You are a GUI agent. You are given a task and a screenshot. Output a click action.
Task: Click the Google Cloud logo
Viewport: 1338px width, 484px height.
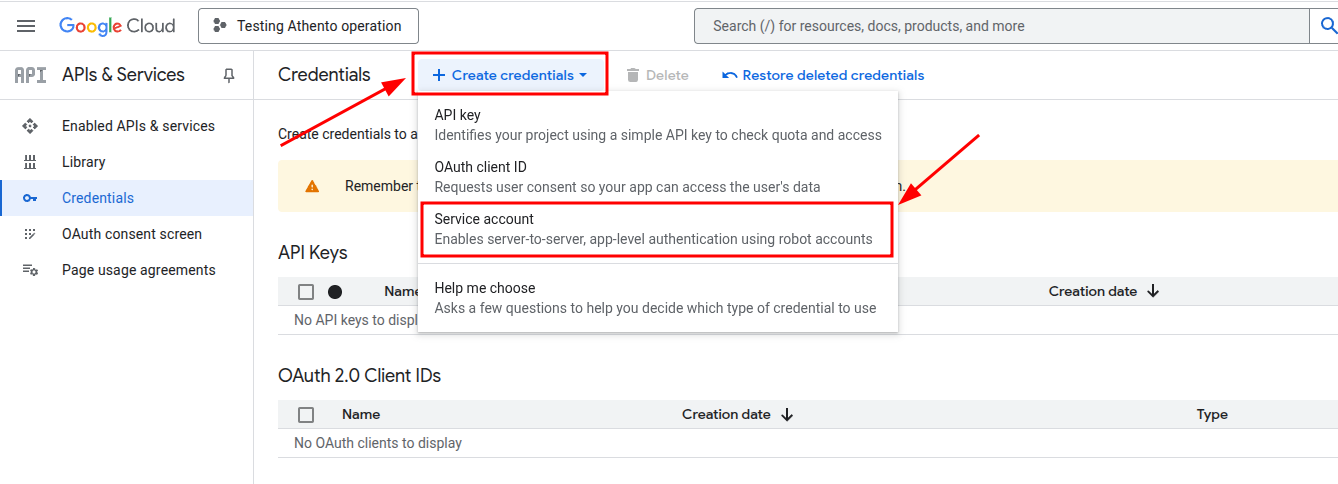tap(117, 26)
